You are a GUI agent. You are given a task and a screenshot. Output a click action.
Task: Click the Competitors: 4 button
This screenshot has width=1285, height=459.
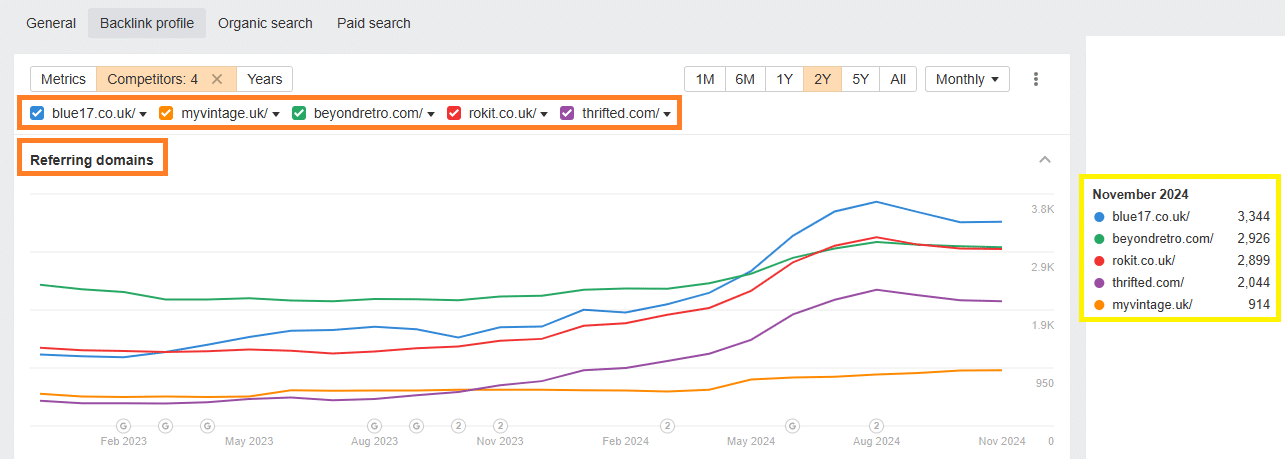tap(152, 79)
